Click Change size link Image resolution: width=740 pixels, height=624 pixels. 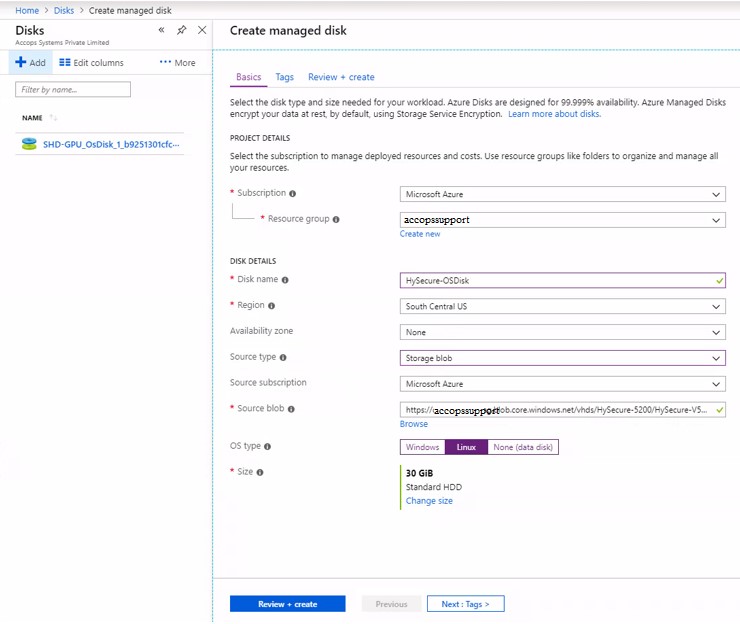click(429, 501)
